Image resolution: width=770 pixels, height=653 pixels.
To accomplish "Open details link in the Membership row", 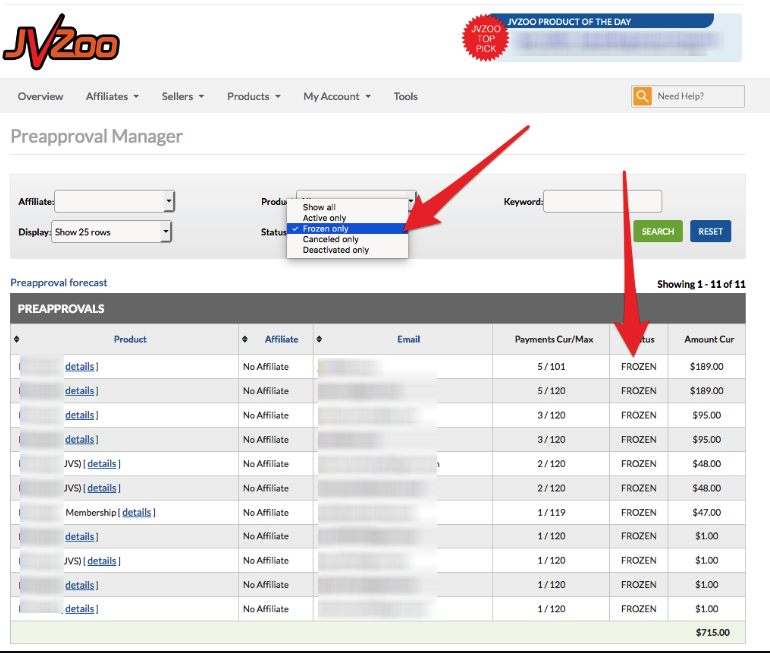I will pos(137,513).
